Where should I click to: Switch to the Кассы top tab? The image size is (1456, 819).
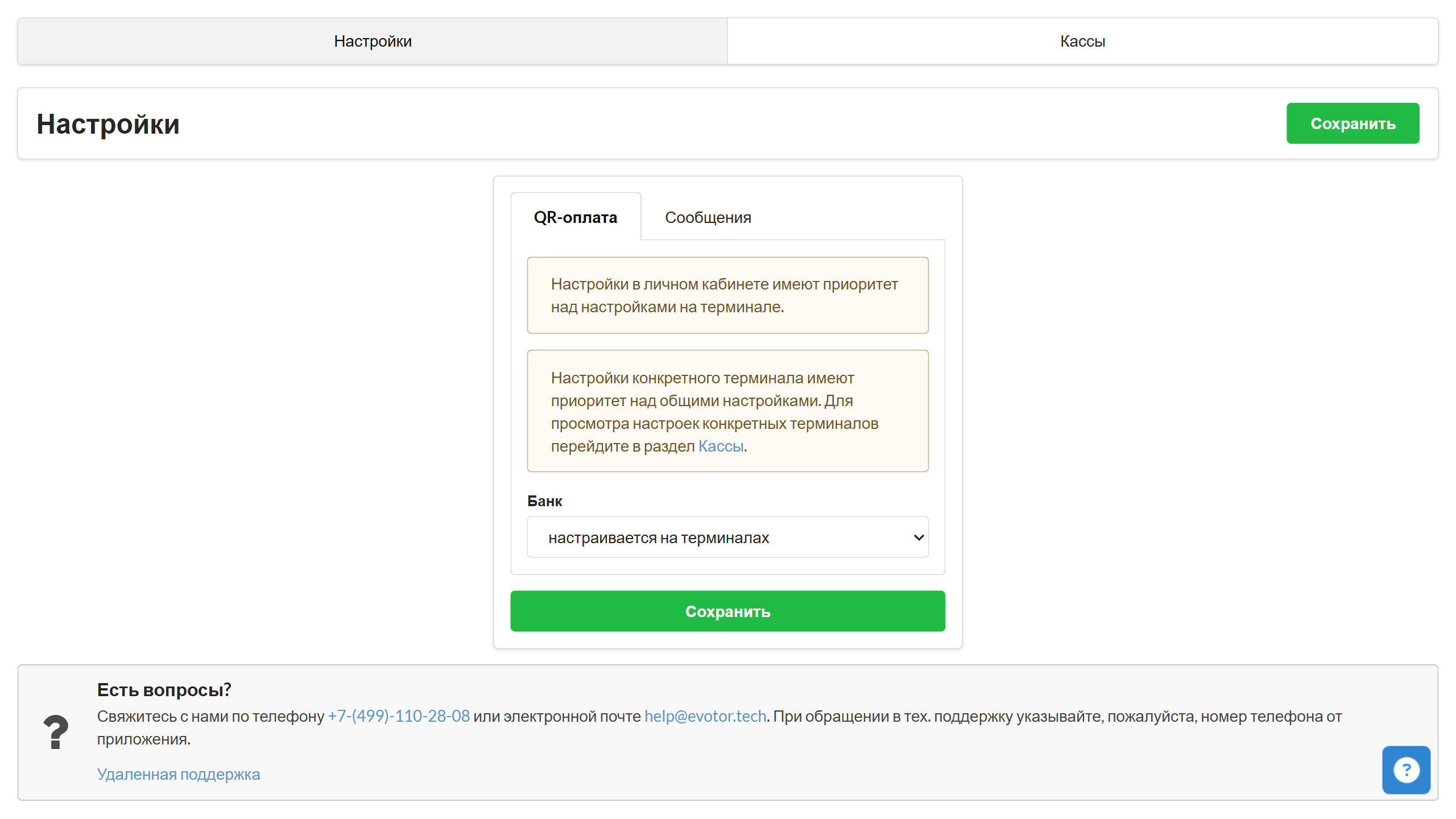point(1082,41)
